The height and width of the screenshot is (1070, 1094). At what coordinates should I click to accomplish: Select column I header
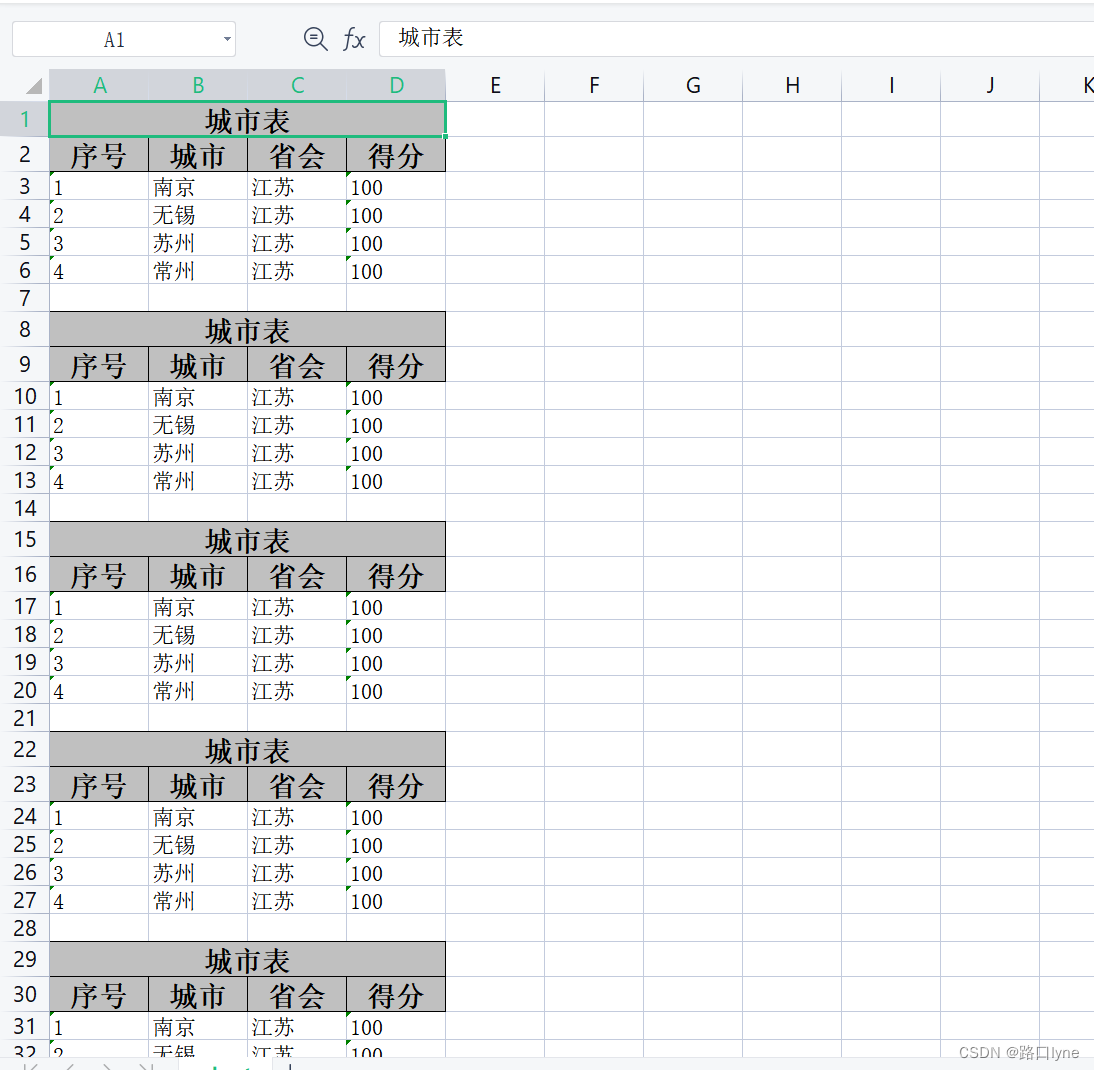[x=892, y=85]
